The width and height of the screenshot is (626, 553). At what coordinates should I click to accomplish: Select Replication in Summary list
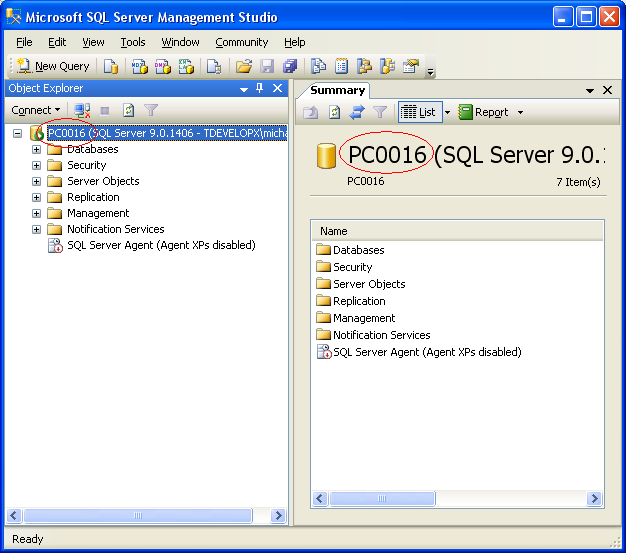click(x=351, y=301)
